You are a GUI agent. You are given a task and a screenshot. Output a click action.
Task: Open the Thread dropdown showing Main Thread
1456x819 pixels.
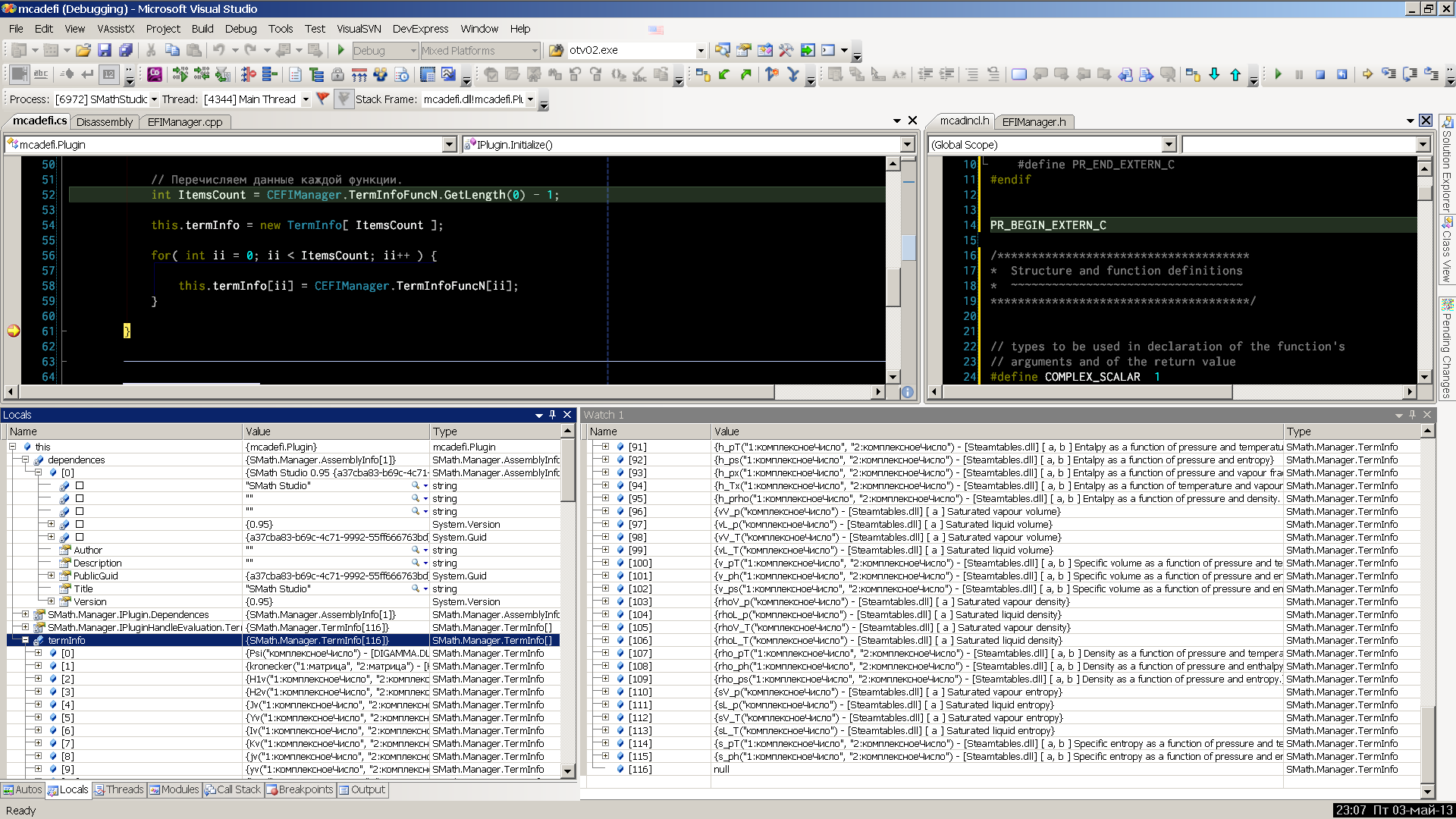306,99
